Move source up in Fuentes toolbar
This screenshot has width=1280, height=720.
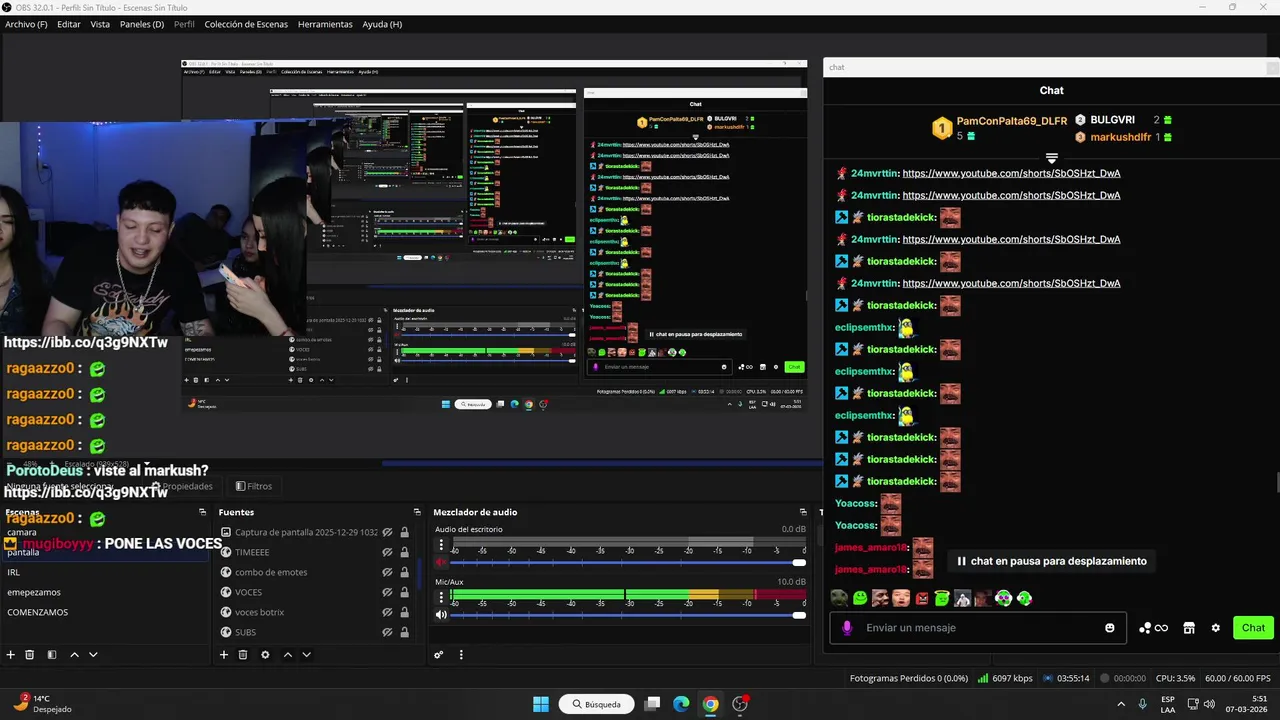tap(288, 655)
